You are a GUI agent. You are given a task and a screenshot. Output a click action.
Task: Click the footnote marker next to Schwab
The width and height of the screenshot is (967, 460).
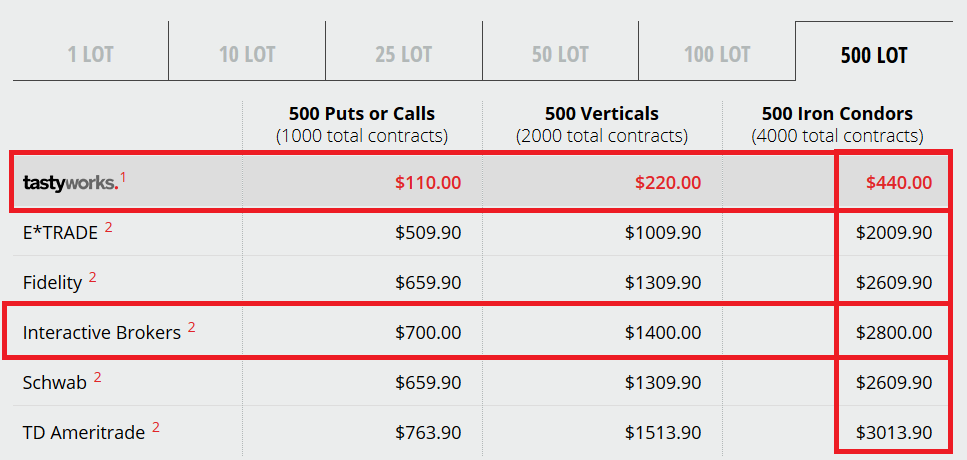tap(97, 377)
